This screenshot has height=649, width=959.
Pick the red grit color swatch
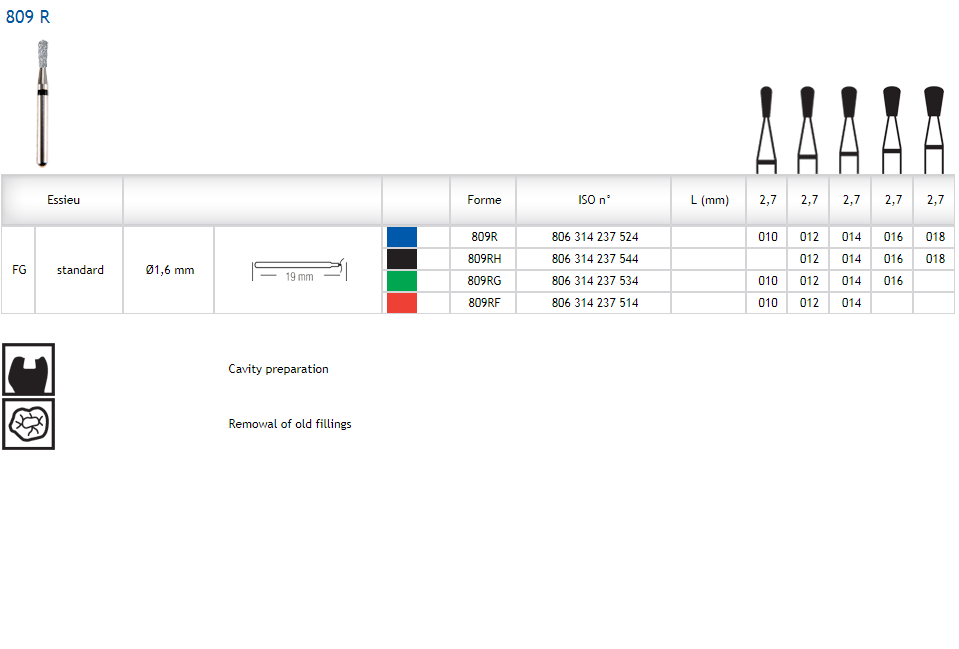pos(402,303)
